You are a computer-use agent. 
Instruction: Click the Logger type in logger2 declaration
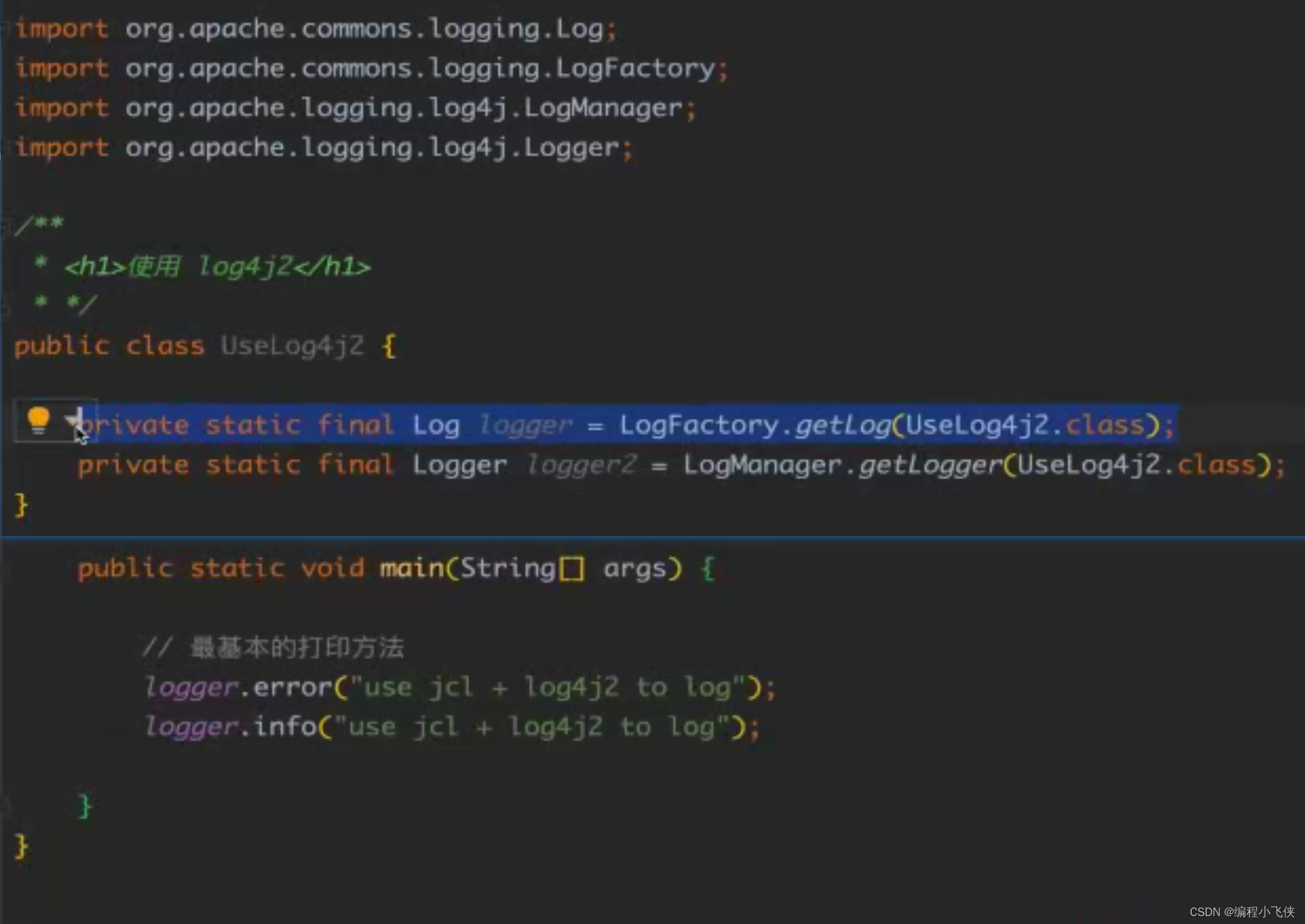460,465
